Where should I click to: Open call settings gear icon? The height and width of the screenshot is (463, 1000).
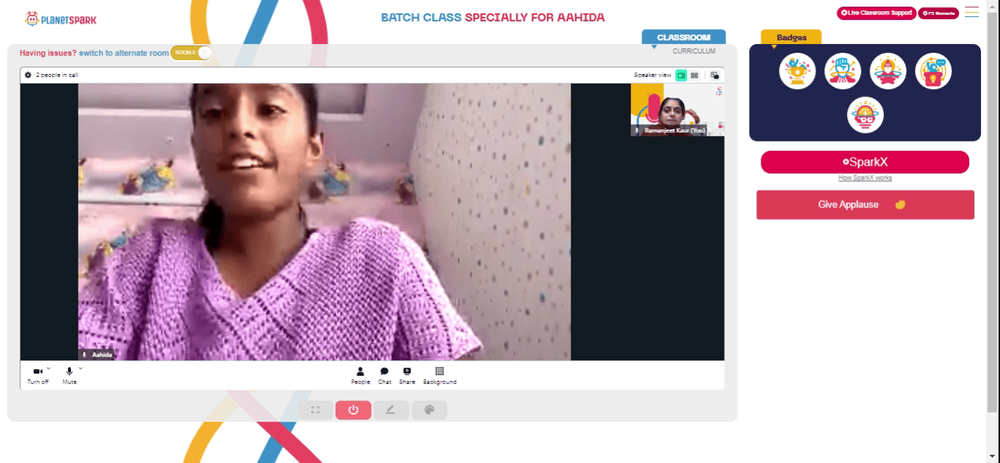(28, 75)
